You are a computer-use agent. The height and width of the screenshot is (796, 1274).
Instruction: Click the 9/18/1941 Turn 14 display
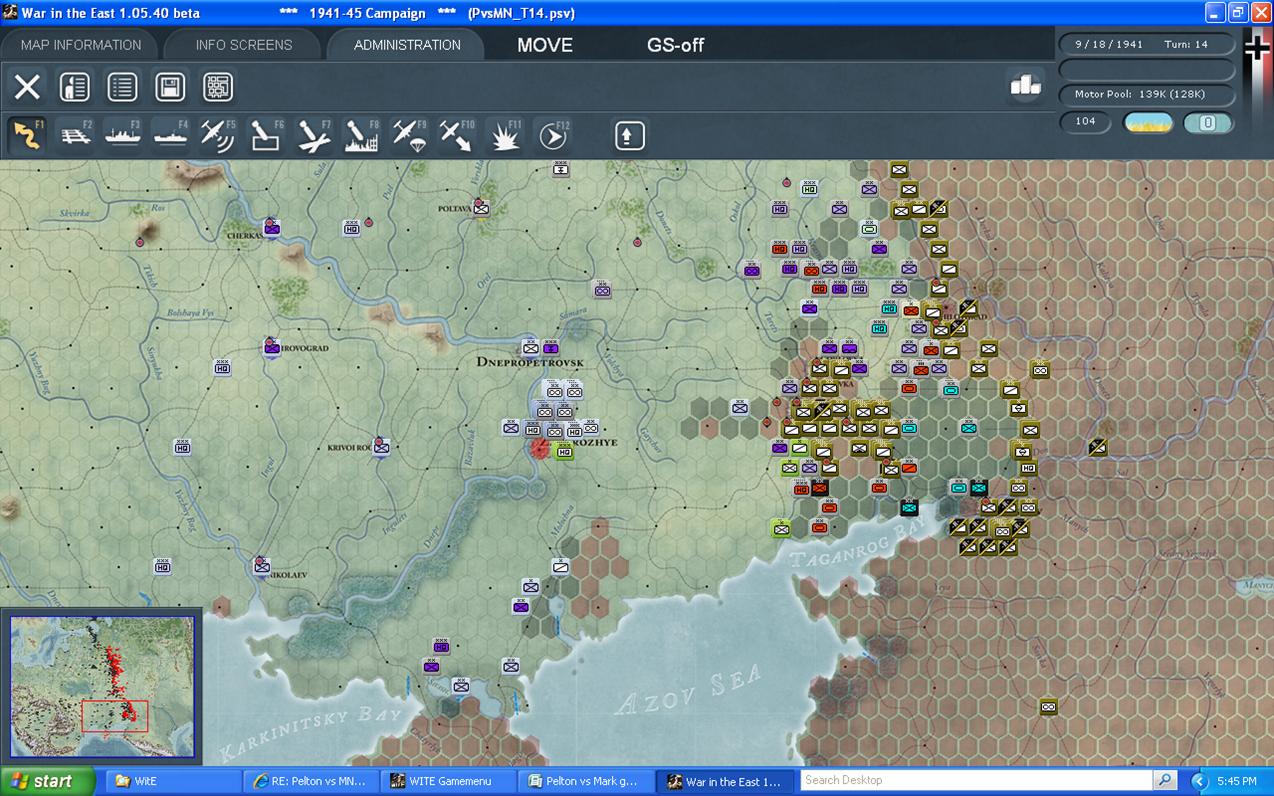1146,45
